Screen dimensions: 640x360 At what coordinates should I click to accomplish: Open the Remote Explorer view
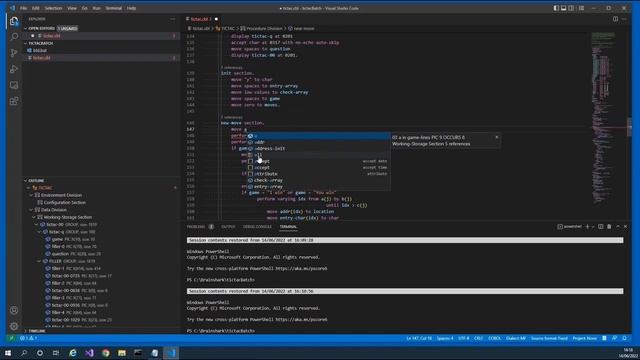[x=14, y=85]
